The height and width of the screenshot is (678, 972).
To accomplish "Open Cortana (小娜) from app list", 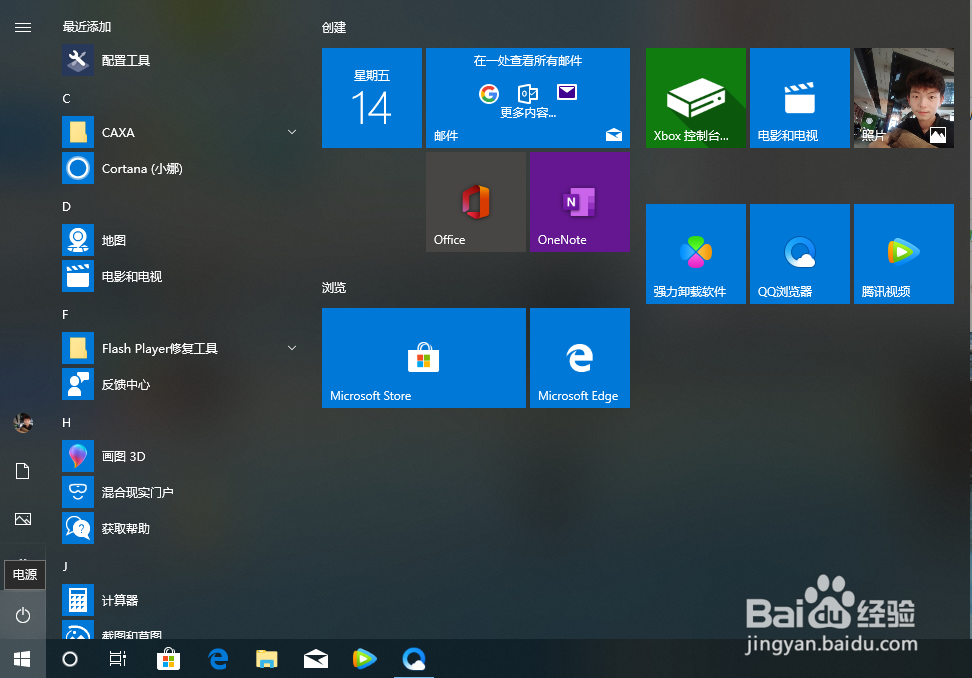I will point(180,169).
